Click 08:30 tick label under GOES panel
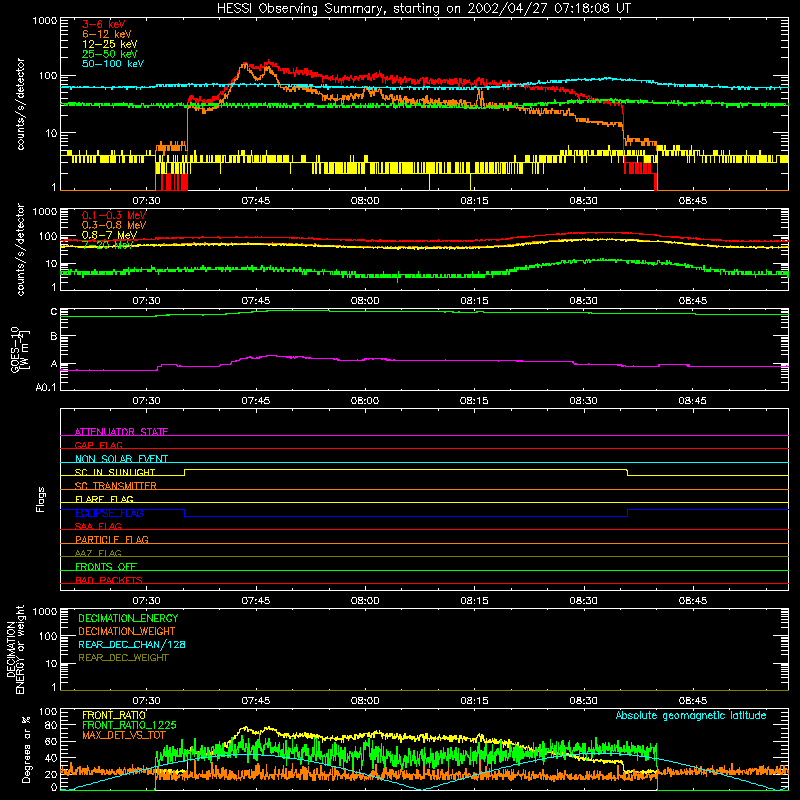 [x=583, y=401]
